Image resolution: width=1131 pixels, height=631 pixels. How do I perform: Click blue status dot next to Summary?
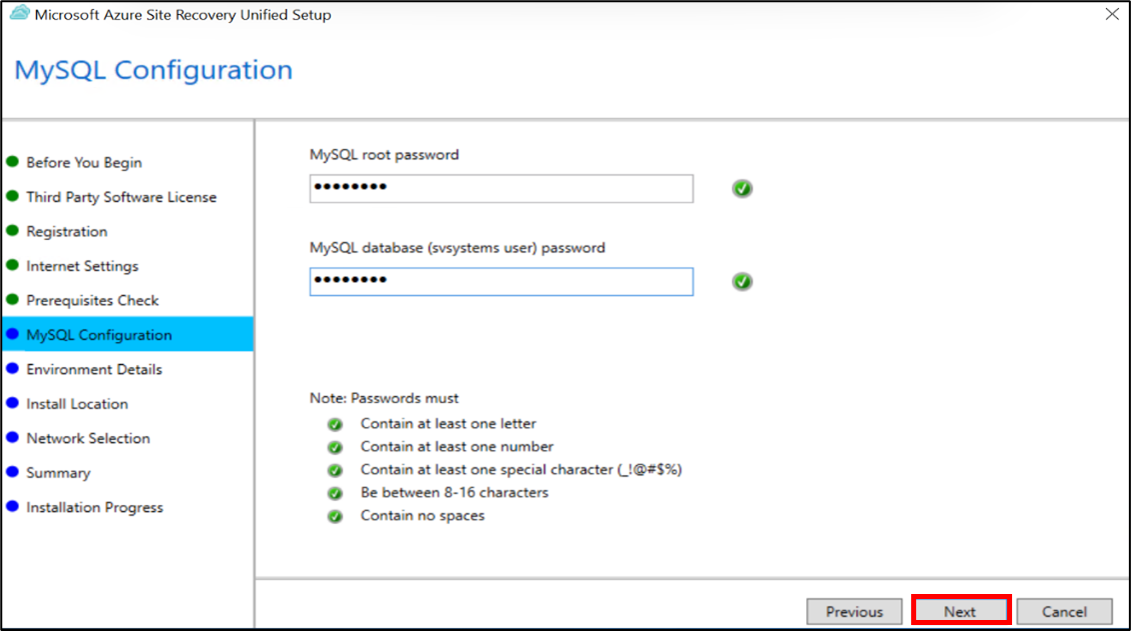[12, 472]
